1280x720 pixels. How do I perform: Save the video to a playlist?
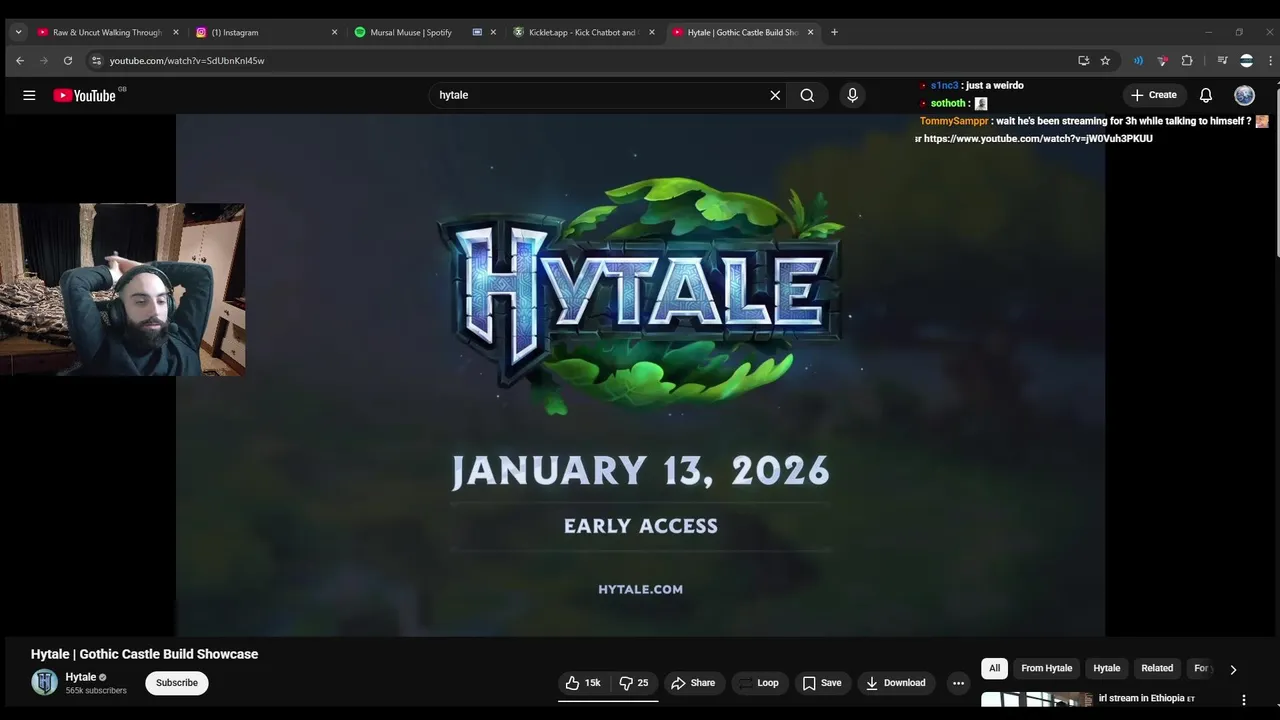point(822,683)
